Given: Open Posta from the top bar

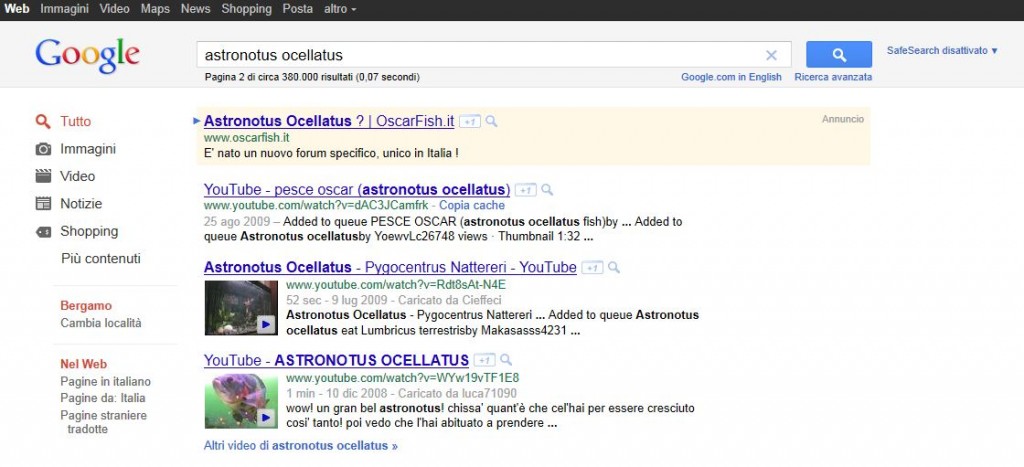Looking at the screenshot, I should point(297,9).
